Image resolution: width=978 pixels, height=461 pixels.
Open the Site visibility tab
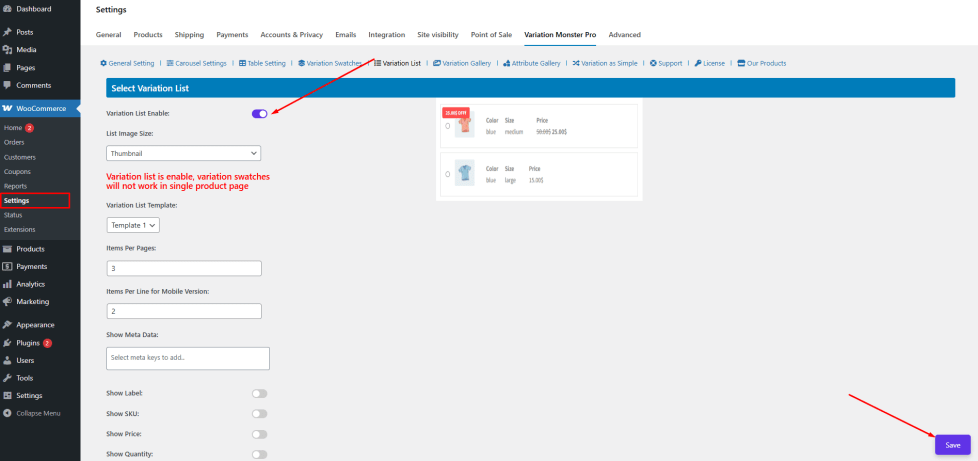(x=438, y=35)
